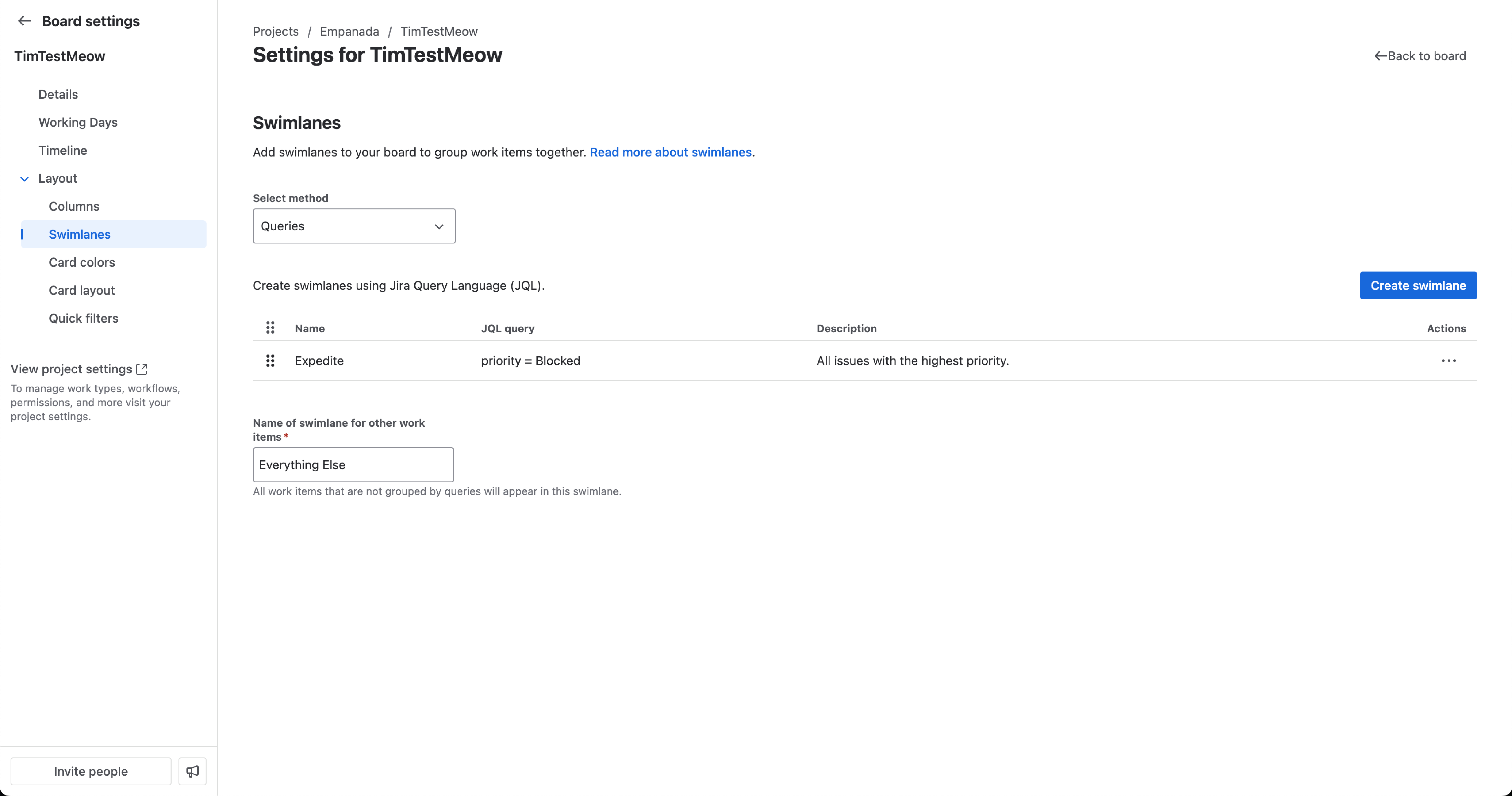Image resolution: width=1512 pixels, height=796 pixels.
Task: Open Read more about swimlanes link
Action: [670, 153]
